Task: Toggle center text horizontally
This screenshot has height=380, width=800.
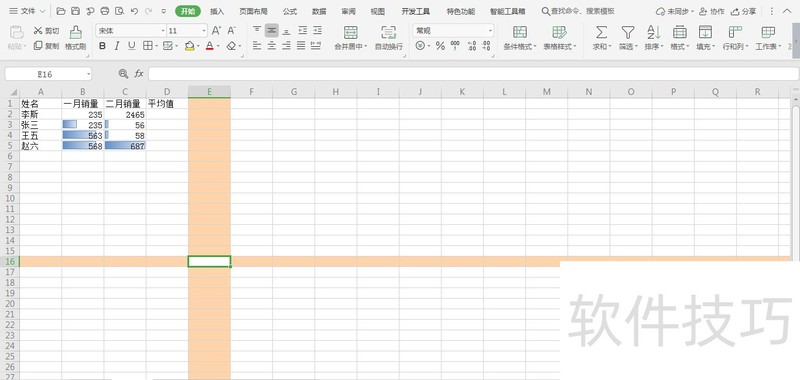Action: 272,46
